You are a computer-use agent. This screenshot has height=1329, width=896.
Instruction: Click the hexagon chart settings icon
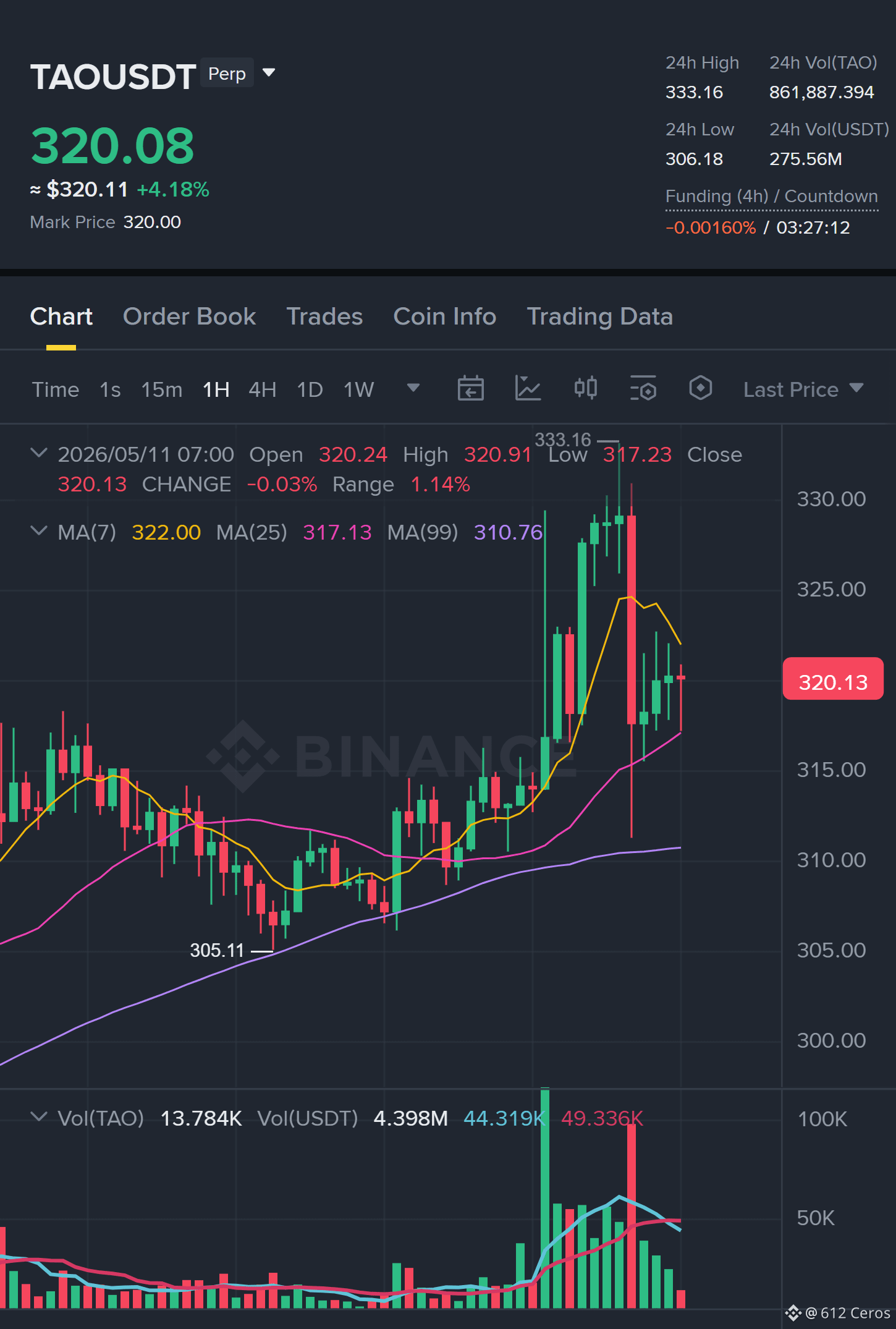click(x=700, y=389)
